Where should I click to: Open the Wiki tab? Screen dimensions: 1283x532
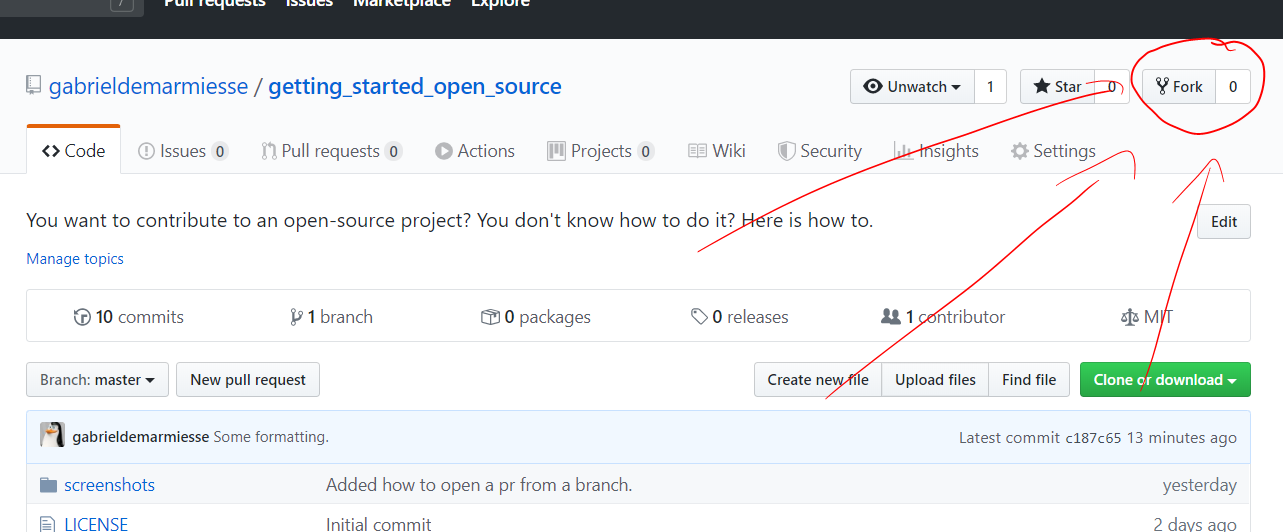(x=717, y=150)
